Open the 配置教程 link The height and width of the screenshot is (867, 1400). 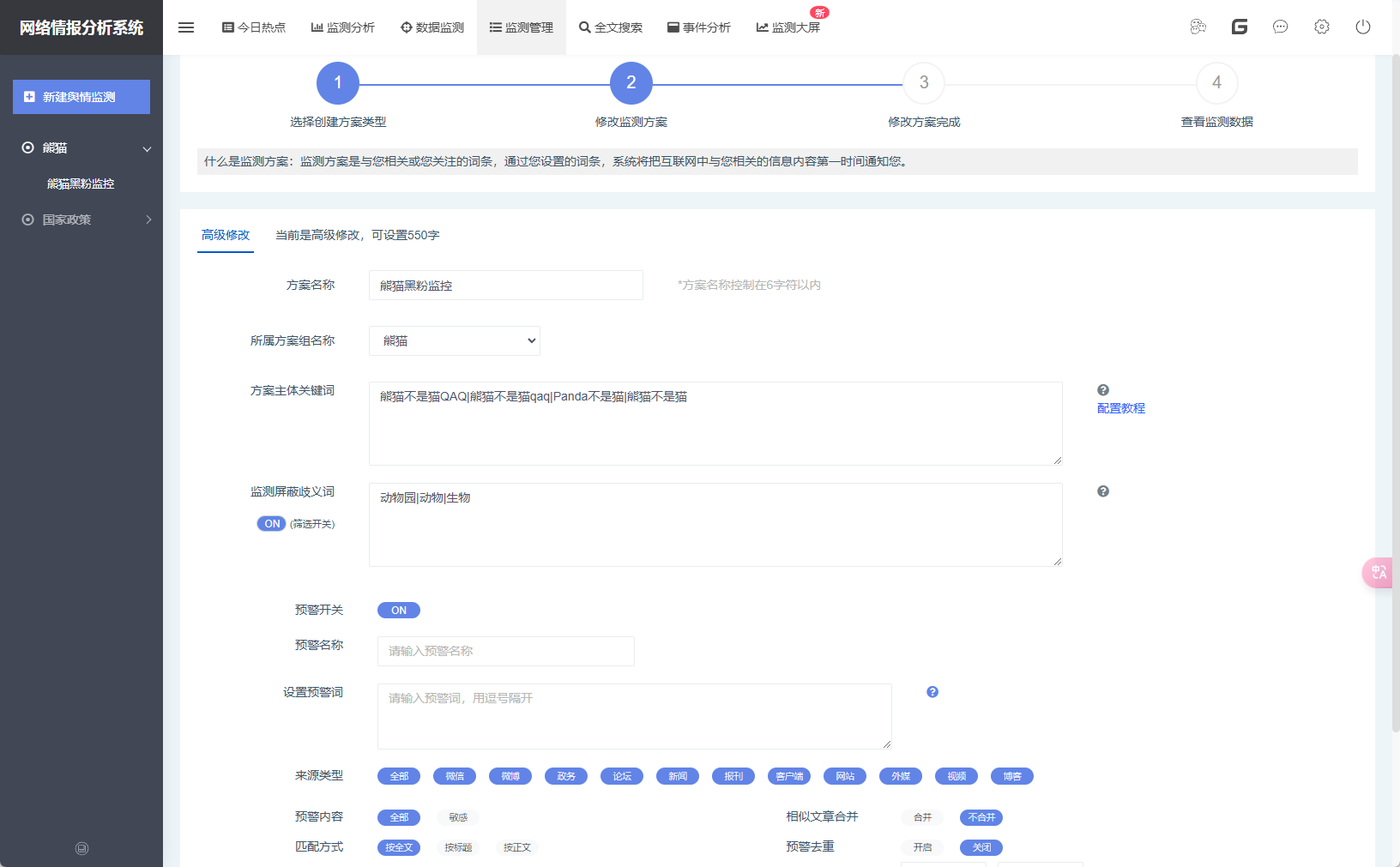point(1121,408)
